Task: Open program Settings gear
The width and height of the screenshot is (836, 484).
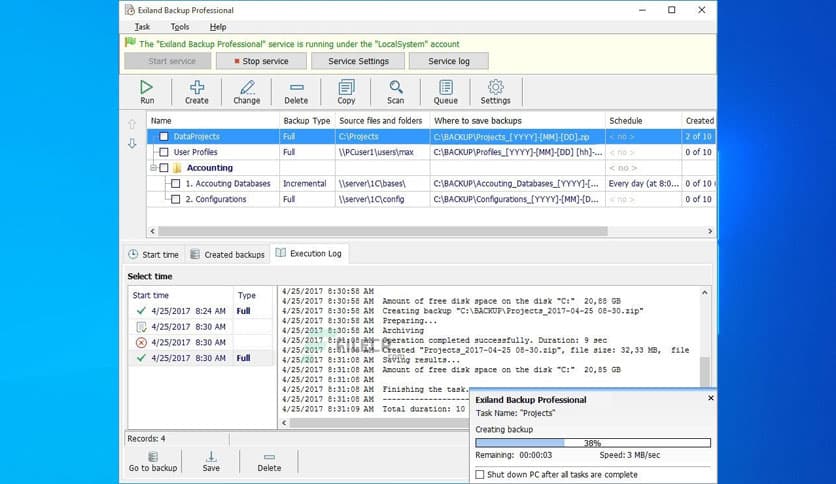Action: [495, 92]
